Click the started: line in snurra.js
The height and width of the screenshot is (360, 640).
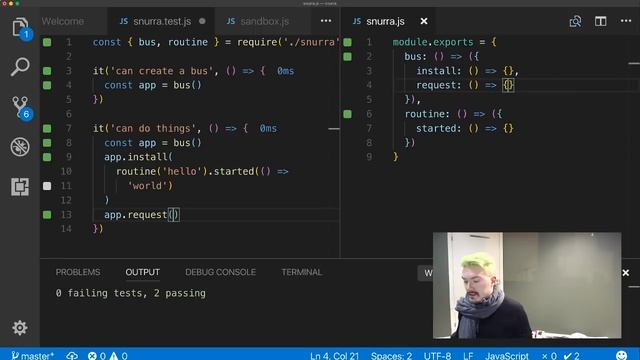[x=464, y=128]
